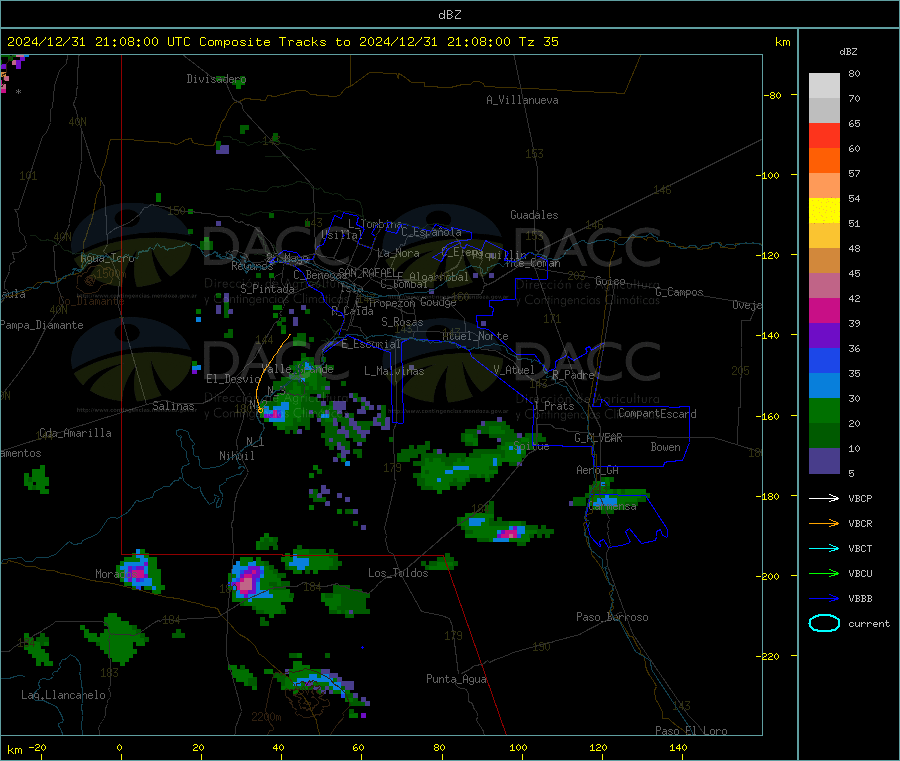This screenshot has height=761, width=900.
Task: Click the A_Villanueva place label
Action: tap(522, 100)
